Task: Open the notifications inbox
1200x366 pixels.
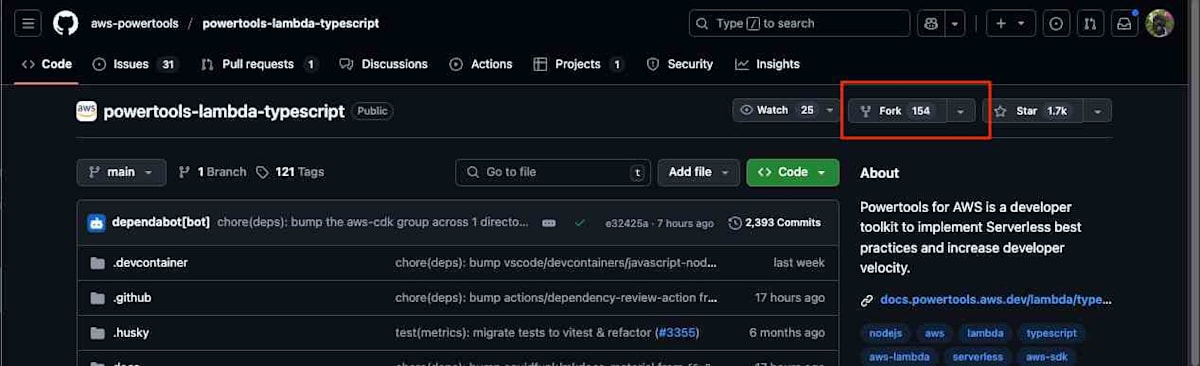Action: [1124, 23]
